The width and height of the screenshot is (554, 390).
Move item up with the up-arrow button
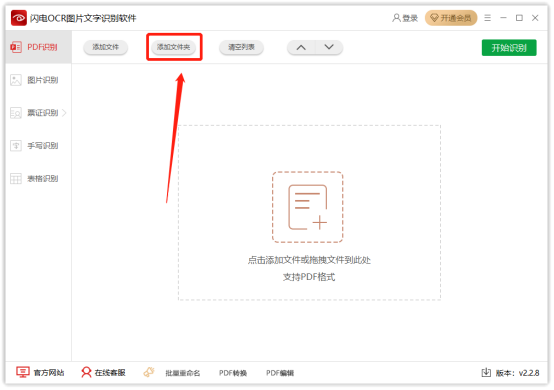pos(301,47)
